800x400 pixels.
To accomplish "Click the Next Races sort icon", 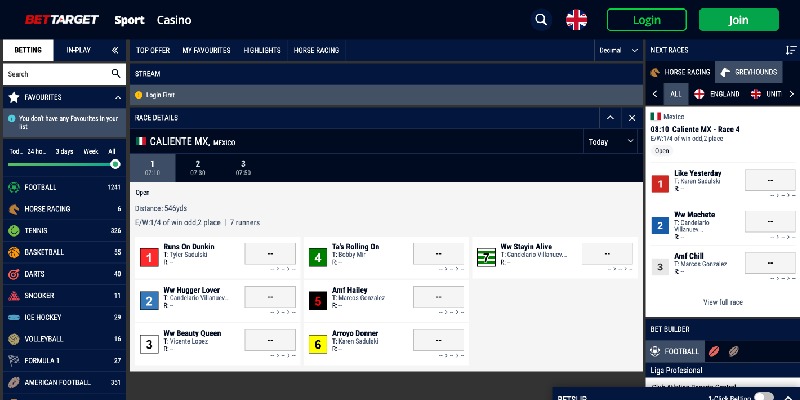I will (x=791, y=50).
